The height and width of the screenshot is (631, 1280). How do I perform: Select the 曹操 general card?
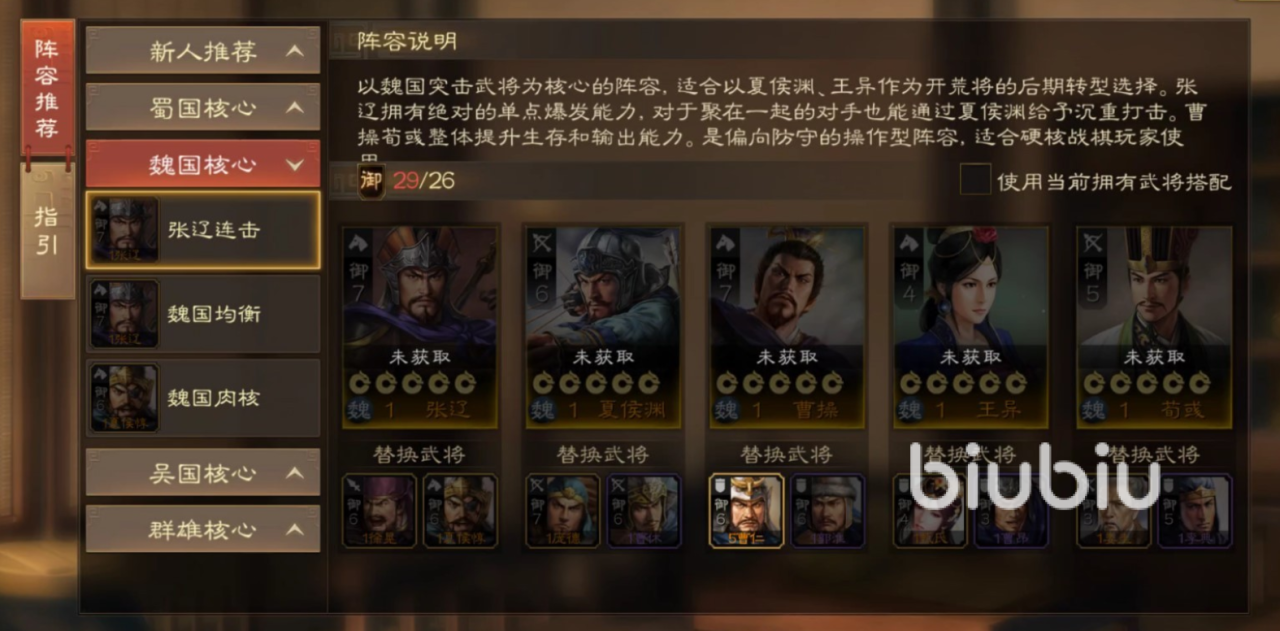tap(787, 327)
